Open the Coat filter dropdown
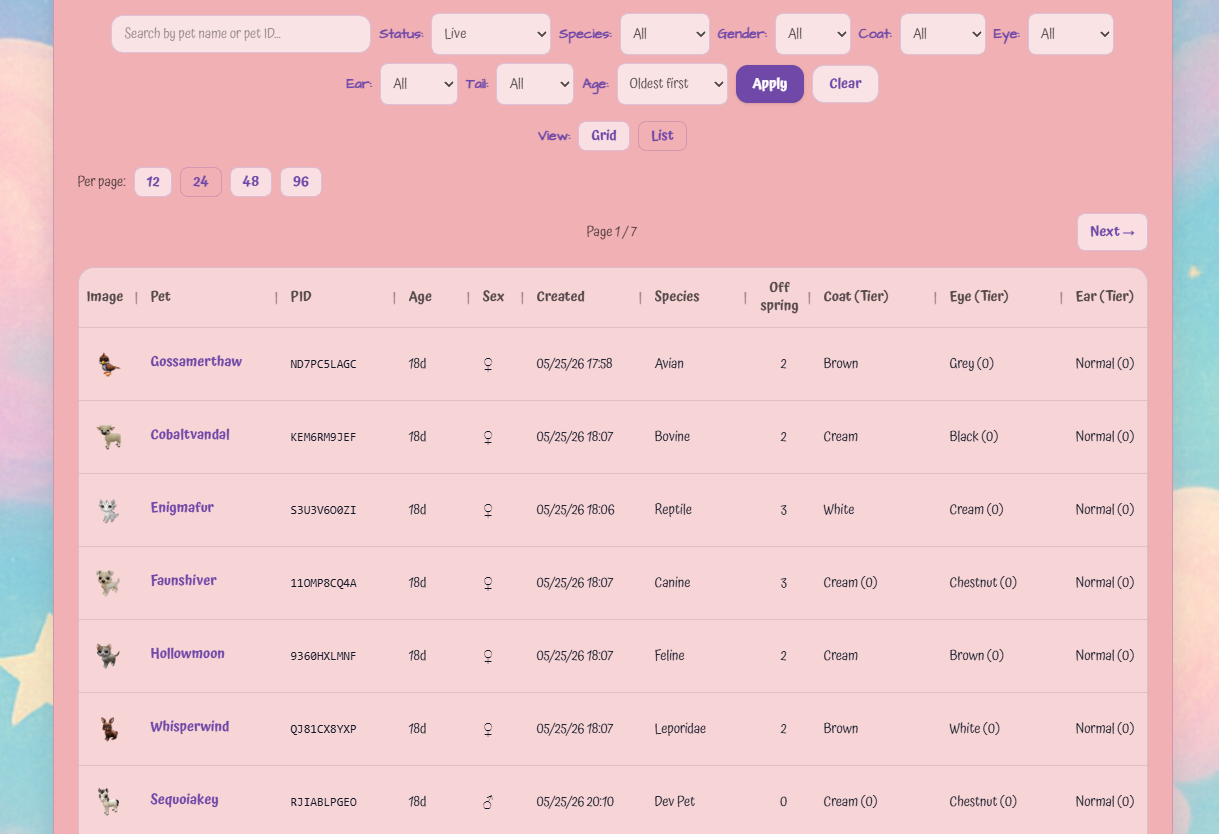This screenshot has width=1219, height=834. (943, 34)
